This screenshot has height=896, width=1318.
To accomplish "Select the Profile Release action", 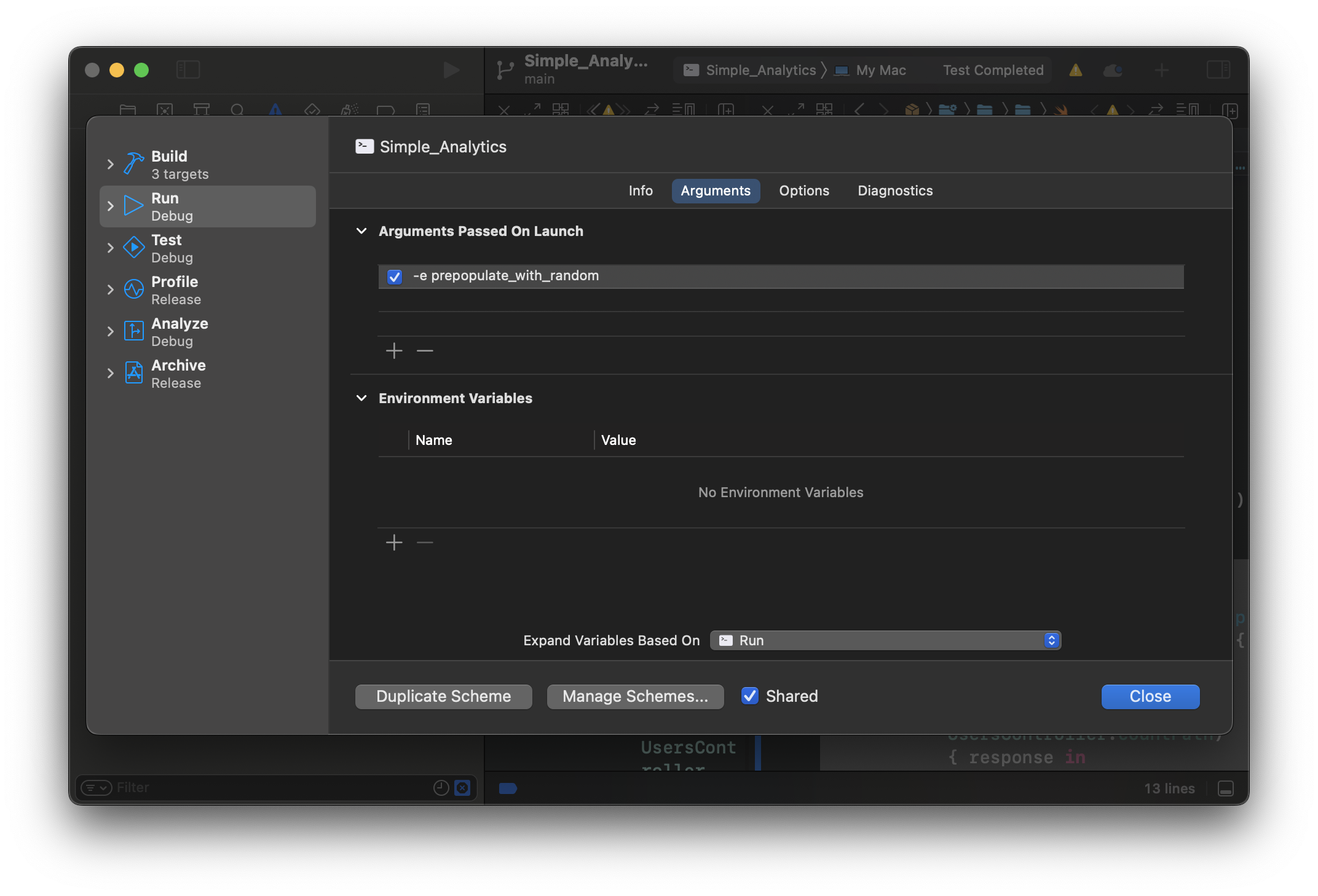I will point(207,290).
